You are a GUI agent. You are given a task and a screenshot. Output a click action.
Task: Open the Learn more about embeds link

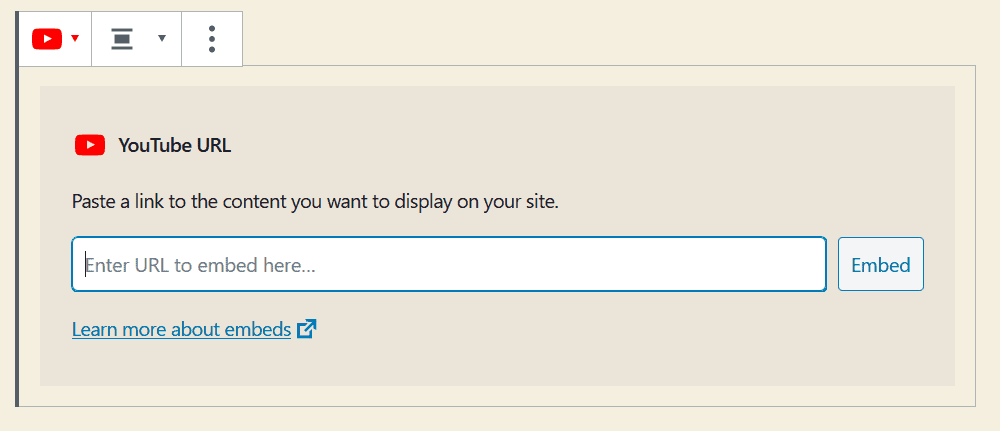[x=182, y=330]
